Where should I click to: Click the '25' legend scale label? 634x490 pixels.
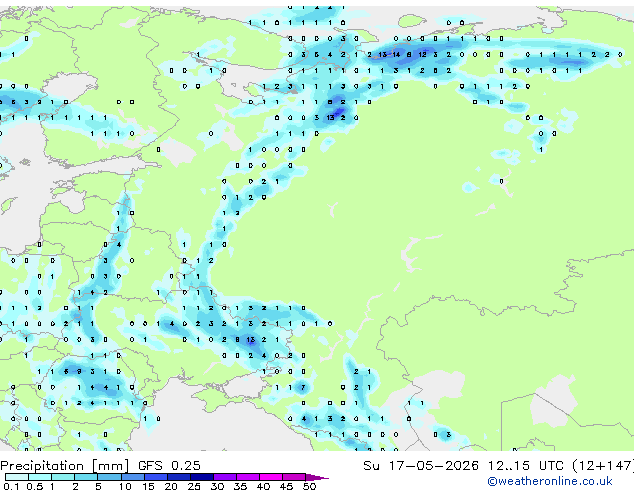(194, 486)
